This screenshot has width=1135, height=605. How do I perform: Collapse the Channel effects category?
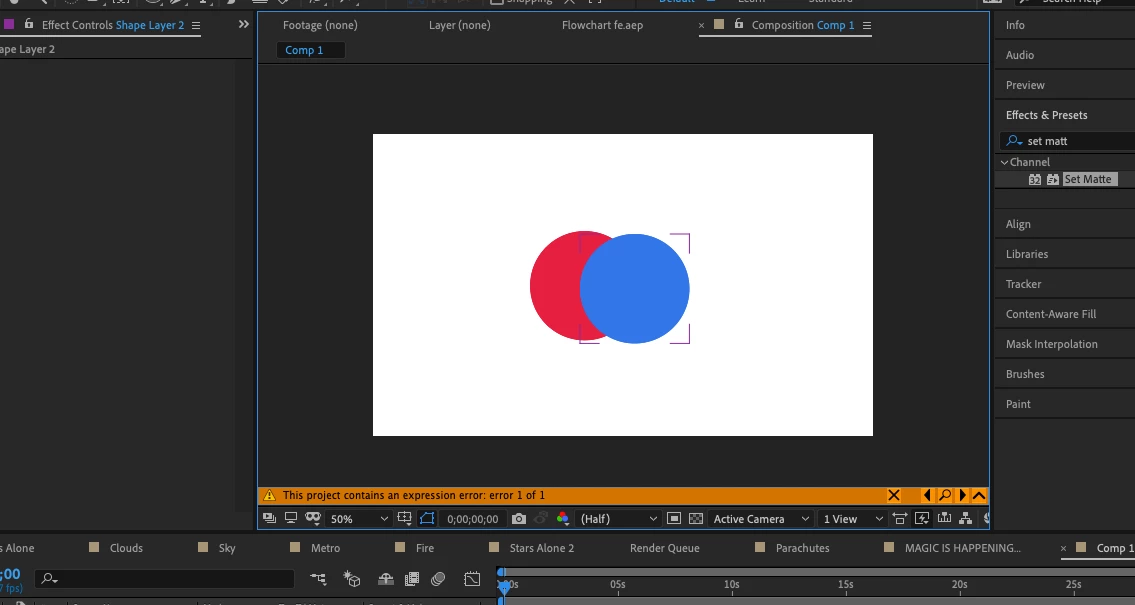click(x=1005, y=162)
